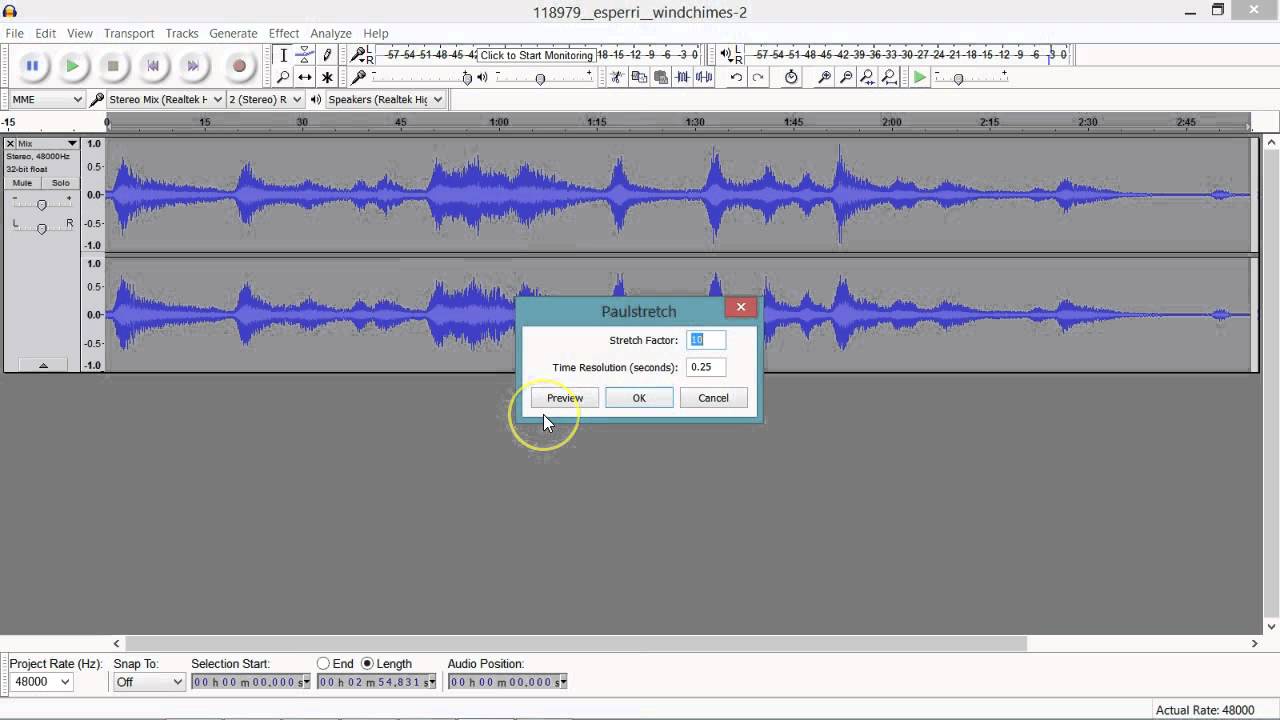Click the Copy icon in edit toolbar
The width and height of the screenshot is (1280, 720).
click(639, 77)
